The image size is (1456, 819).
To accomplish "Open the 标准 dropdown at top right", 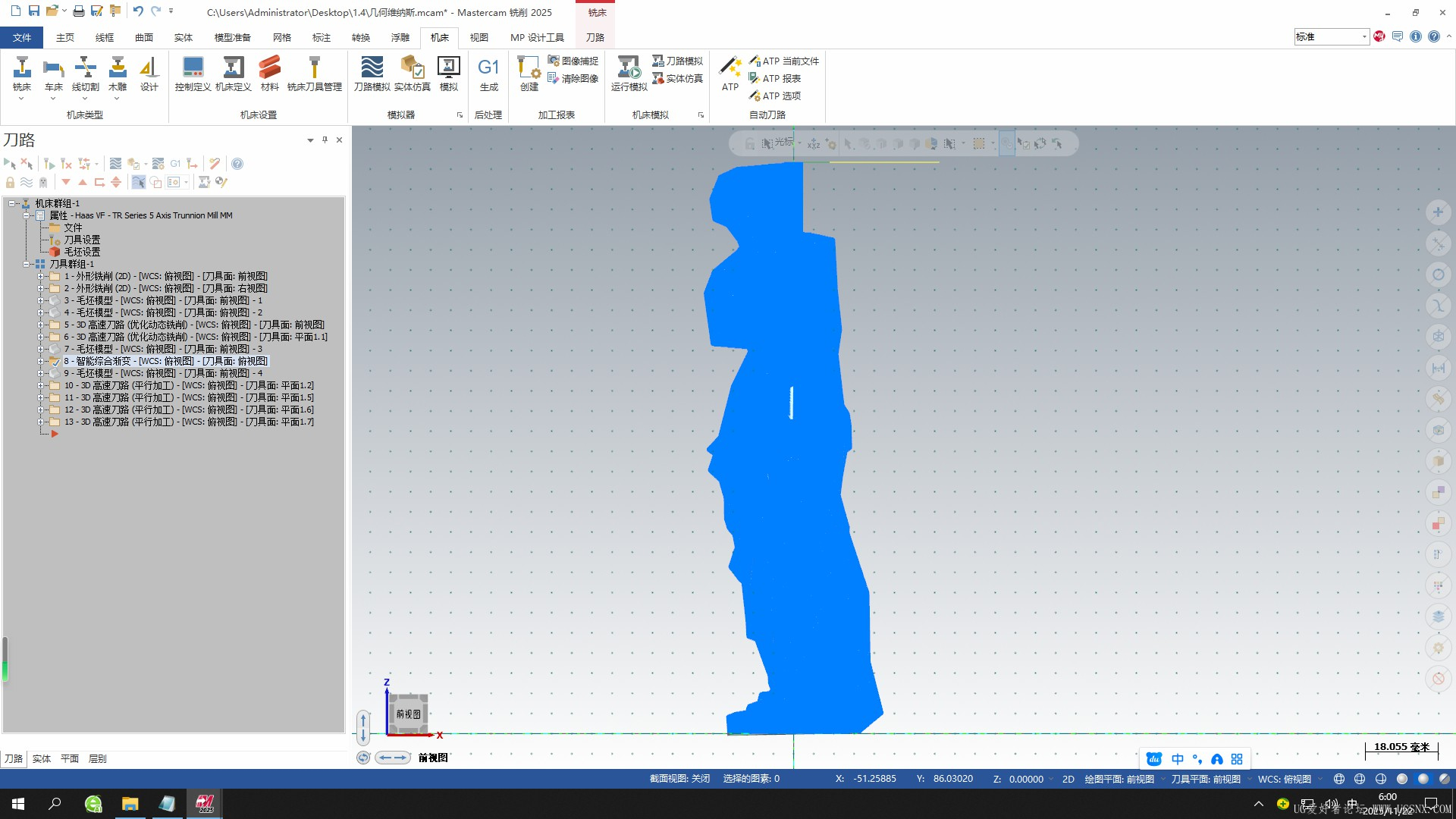I will pos(1363,36).
